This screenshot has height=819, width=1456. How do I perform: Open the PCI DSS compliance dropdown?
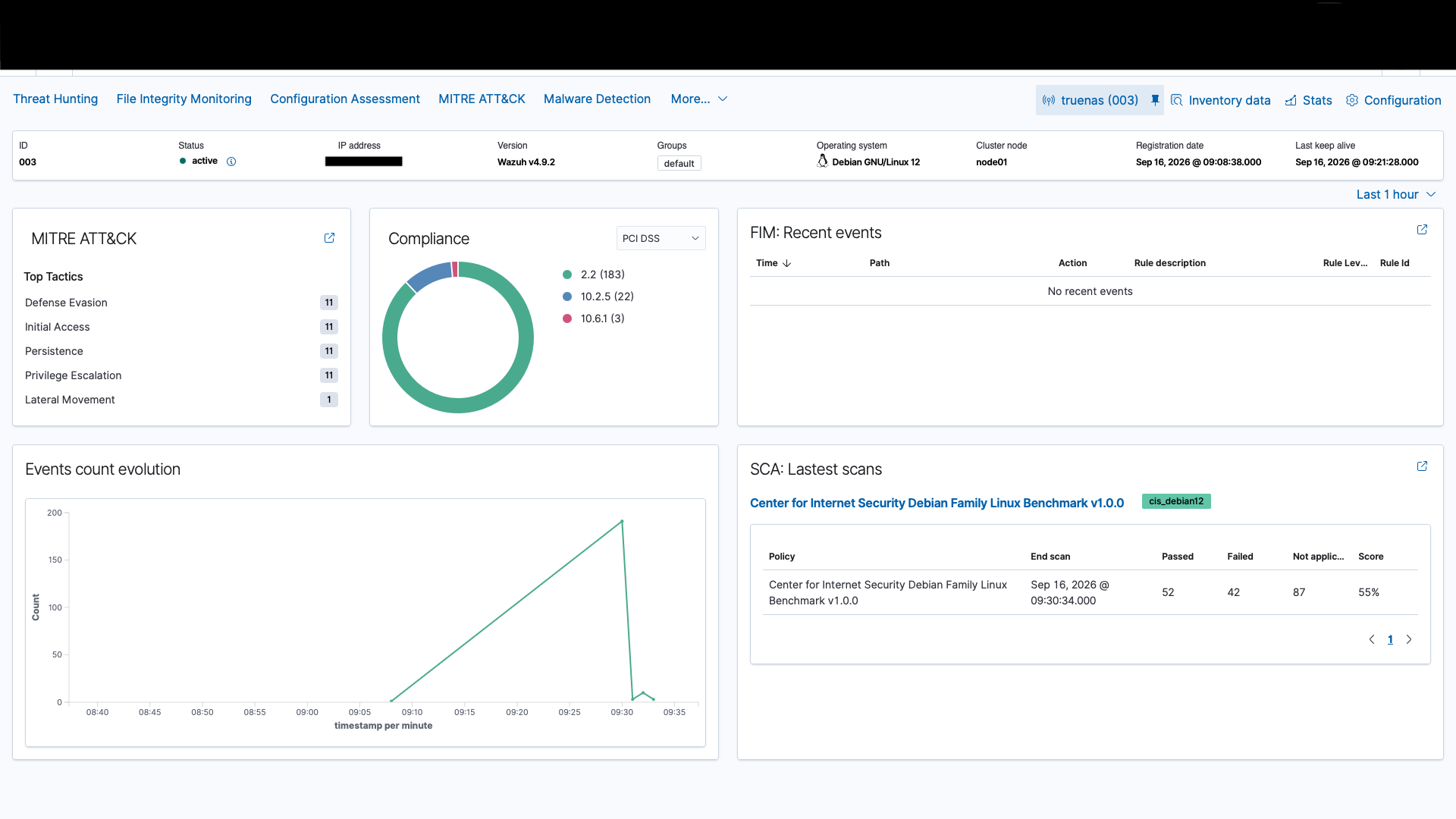[x=661, y=238]
